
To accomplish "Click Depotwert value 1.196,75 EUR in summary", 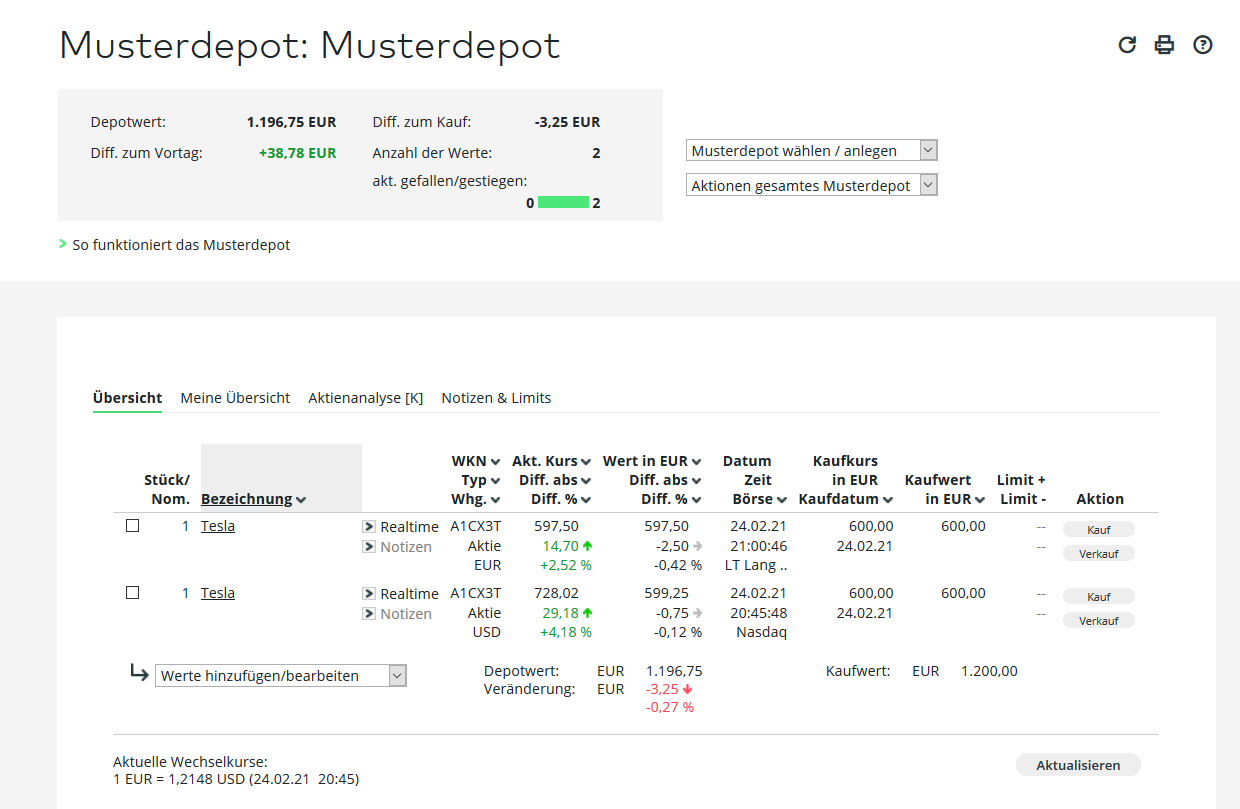I will (292, 123).
